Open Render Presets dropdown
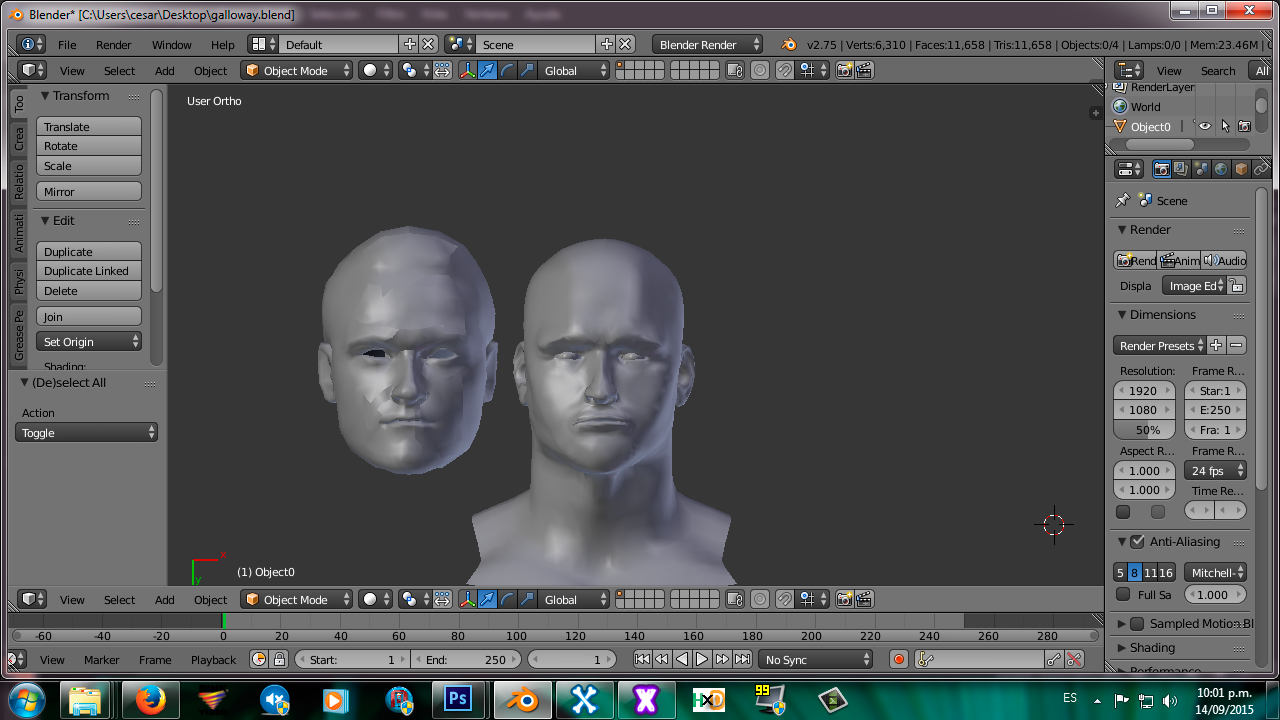This screenshot has height=720, width=1280. tap(1160, 345)
